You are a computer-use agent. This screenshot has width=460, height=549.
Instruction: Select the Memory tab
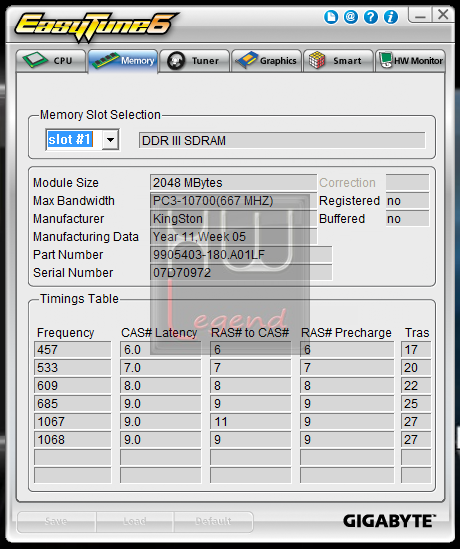click(123, 61)
